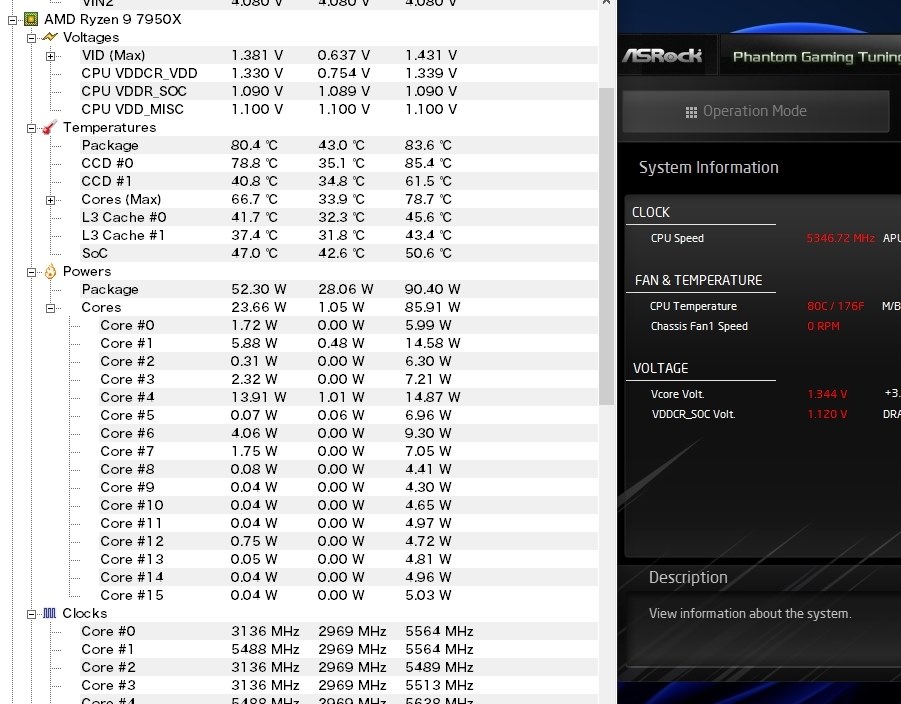The height and width of the screenshot is (704, 901).
Task: Select the Core #0 clock row
Action: 339,632
